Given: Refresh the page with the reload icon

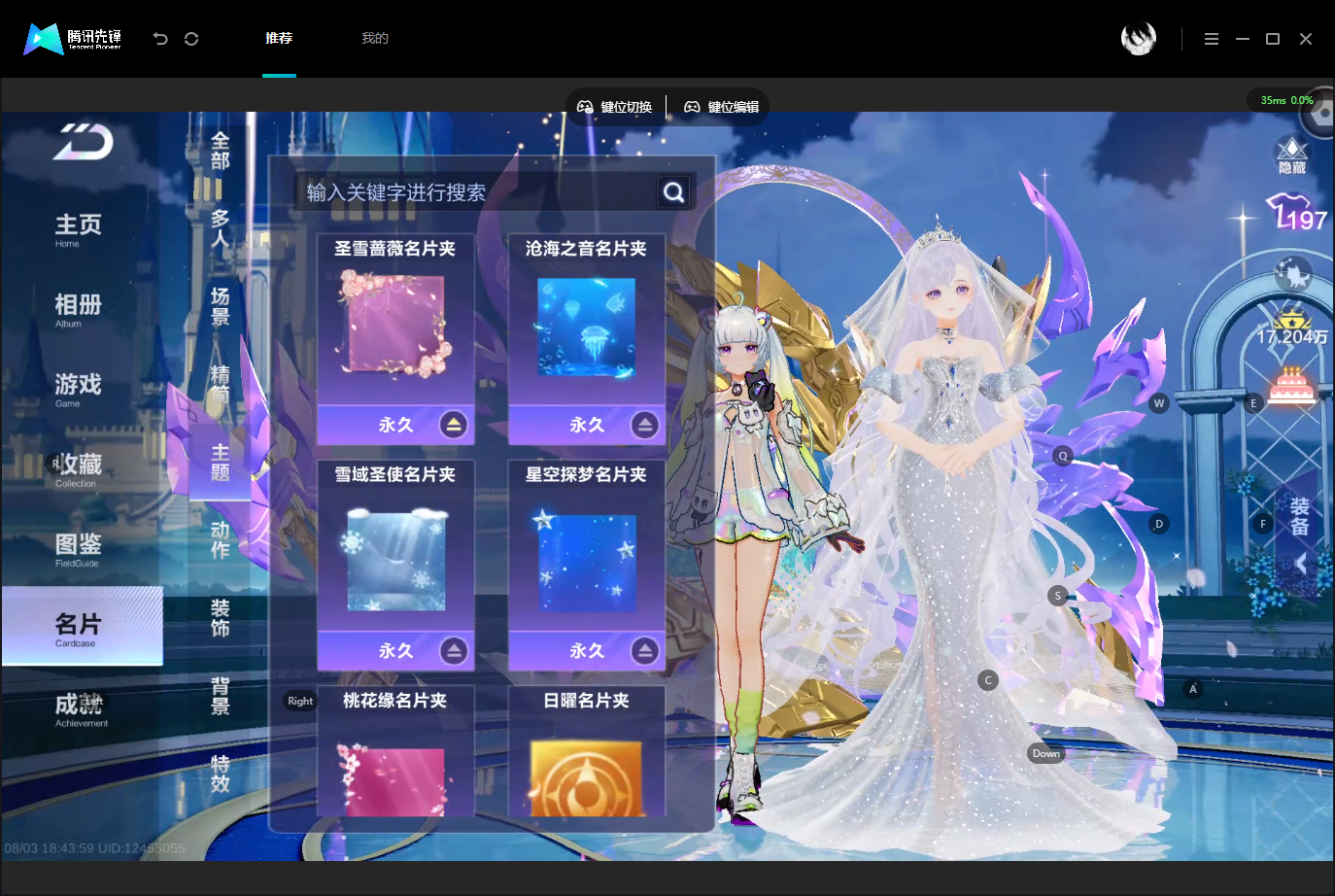Looking at the screenshot, I should (191, 39).
